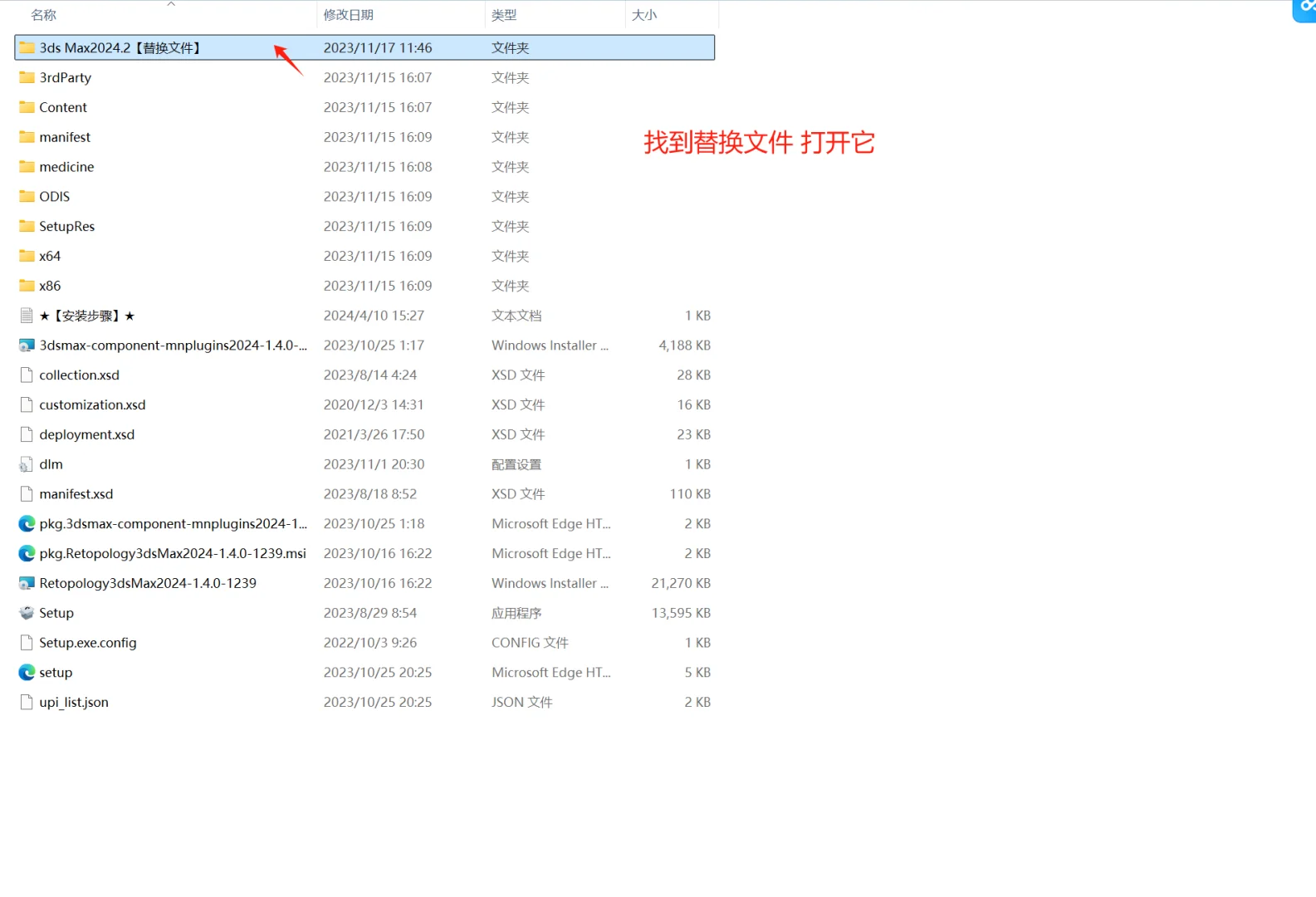Sort files by 名称 column header
This screenshot has width=1316, height=897.
pyautogui.click(x=44, y=15)
